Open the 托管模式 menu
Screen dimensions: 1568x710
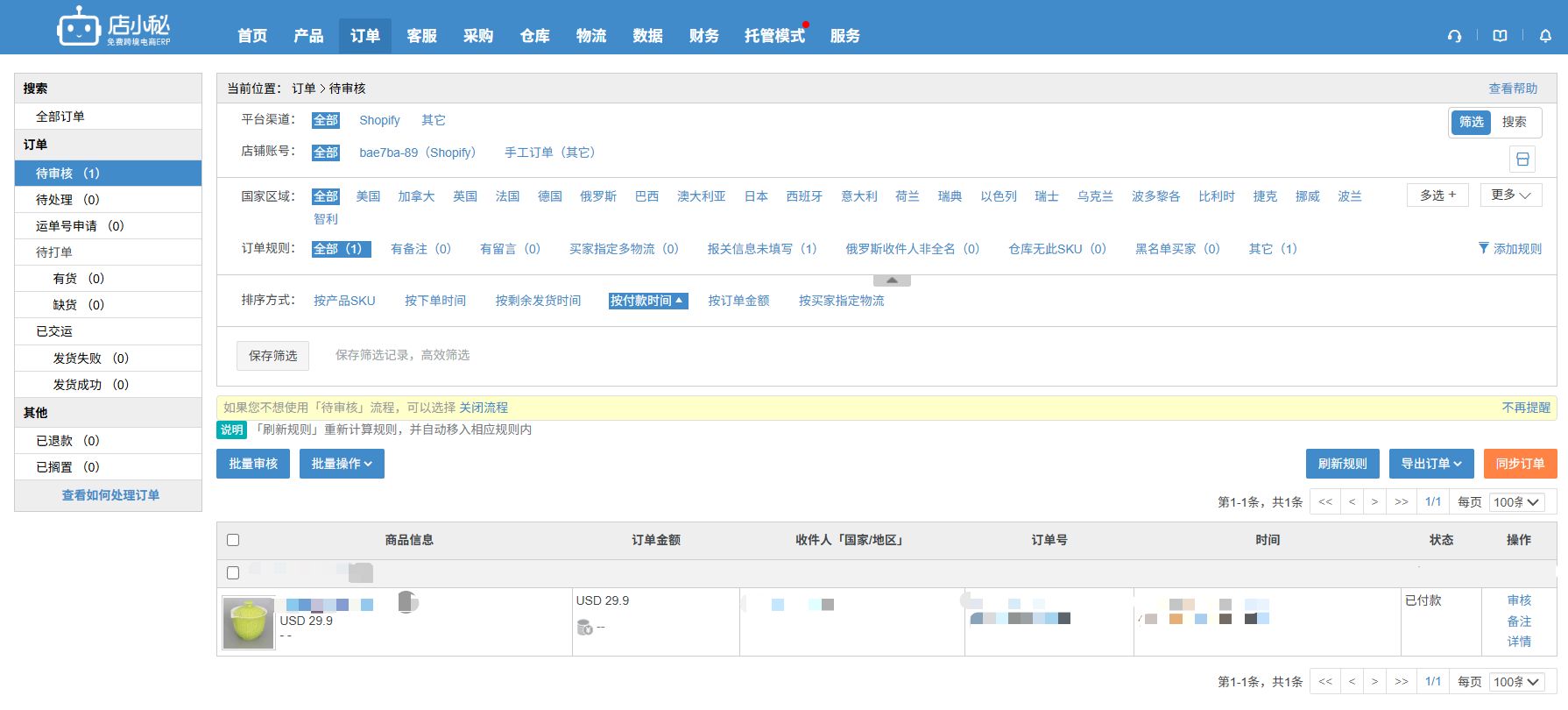click(x=774, y=36)
